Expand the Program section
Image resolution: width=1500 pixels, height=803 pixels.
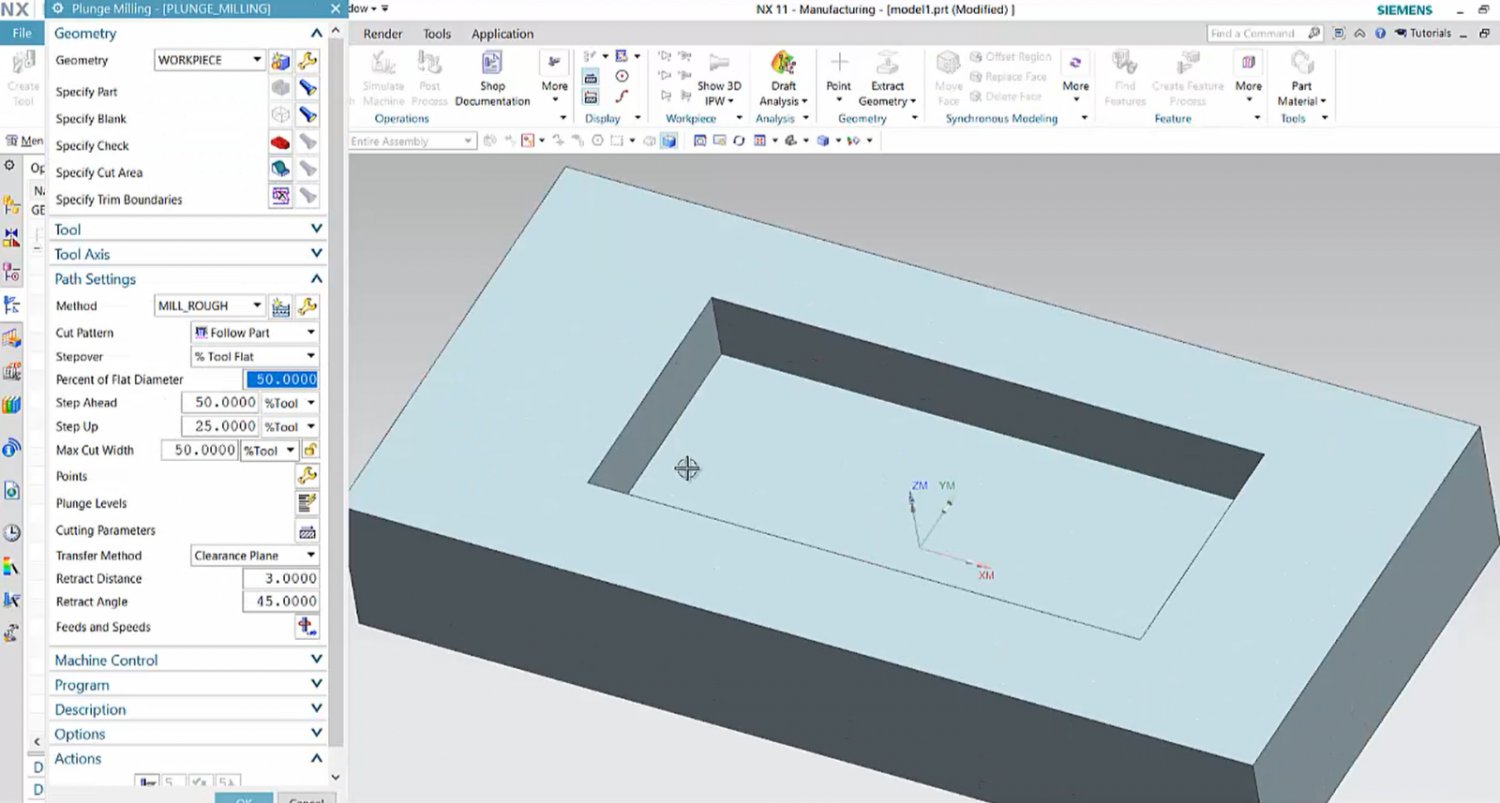316,684
